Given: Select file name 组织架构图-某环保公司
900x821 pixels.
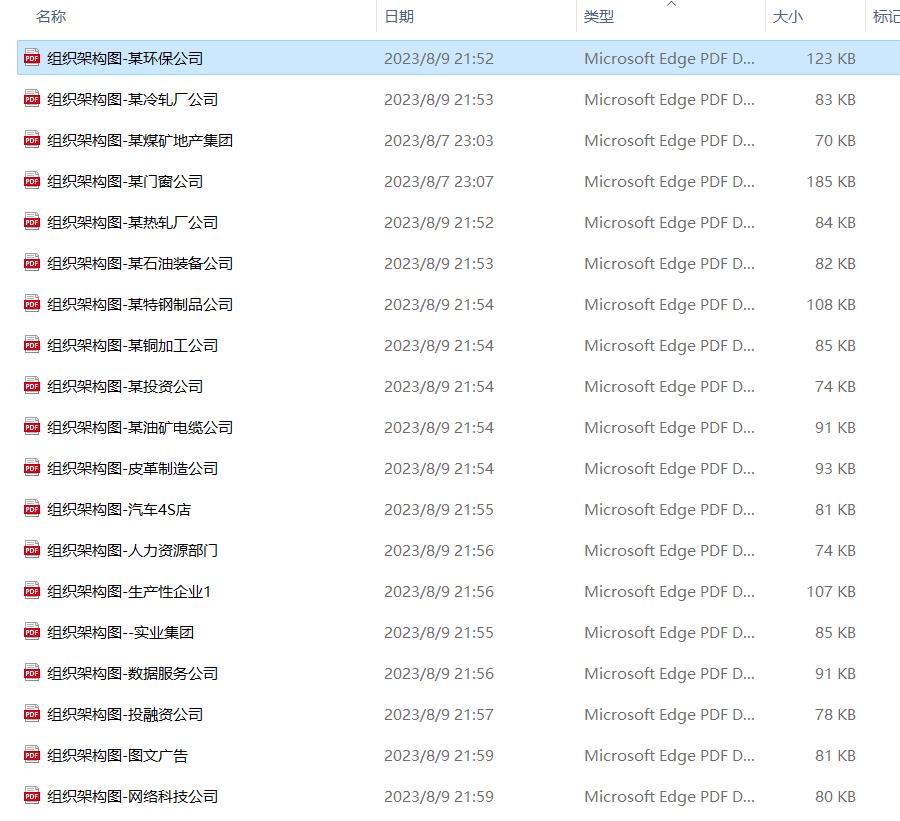Looking at the screenshot, I should click(125, 59).
